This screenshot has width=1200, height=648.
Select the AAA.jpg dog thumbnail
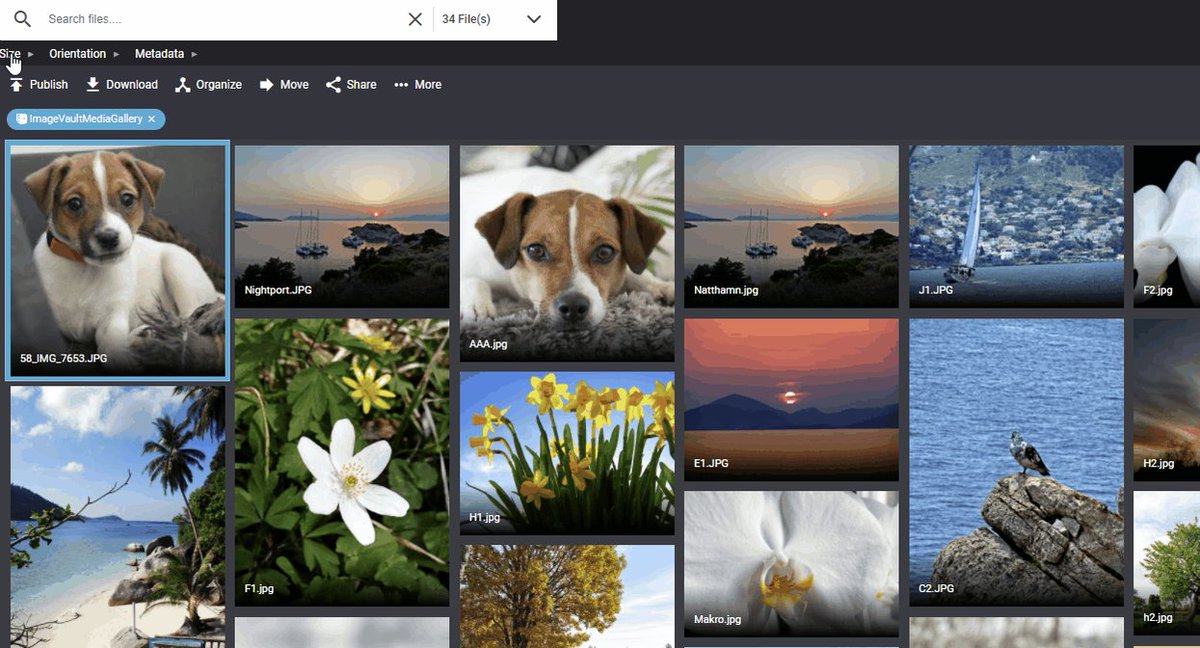pyautogui.click(x=567, y=254)
